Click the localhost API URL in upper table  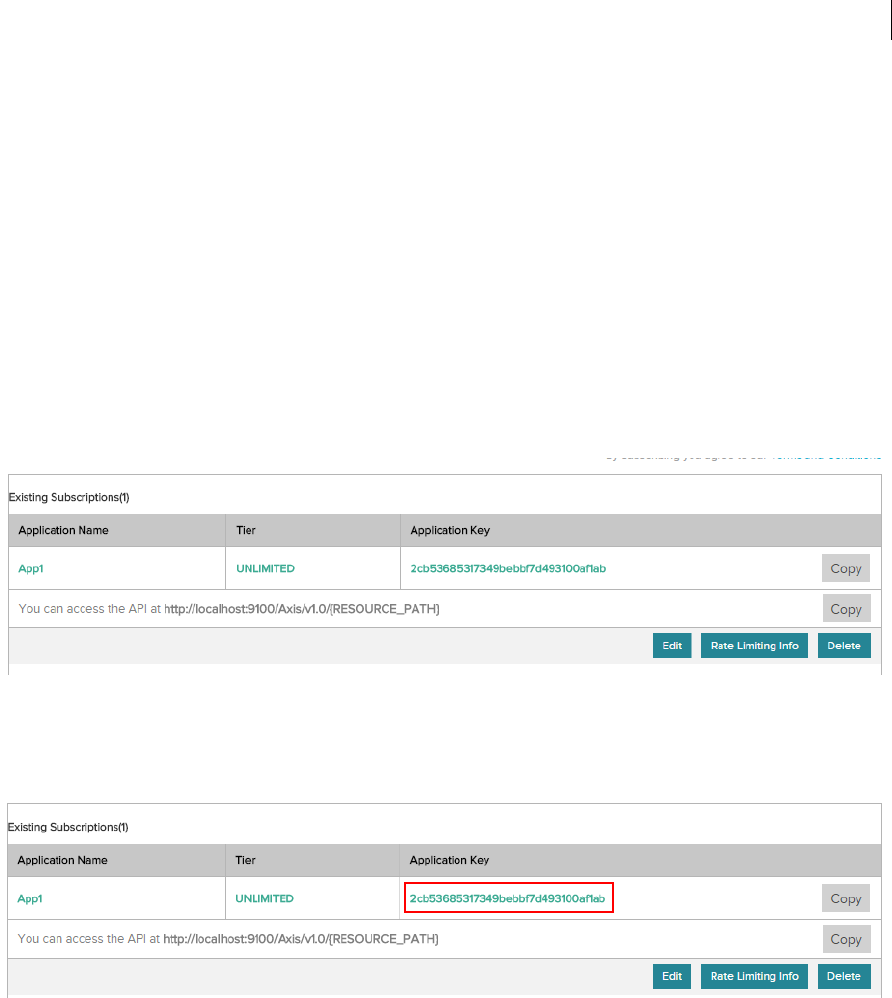[x=302, y=609]
